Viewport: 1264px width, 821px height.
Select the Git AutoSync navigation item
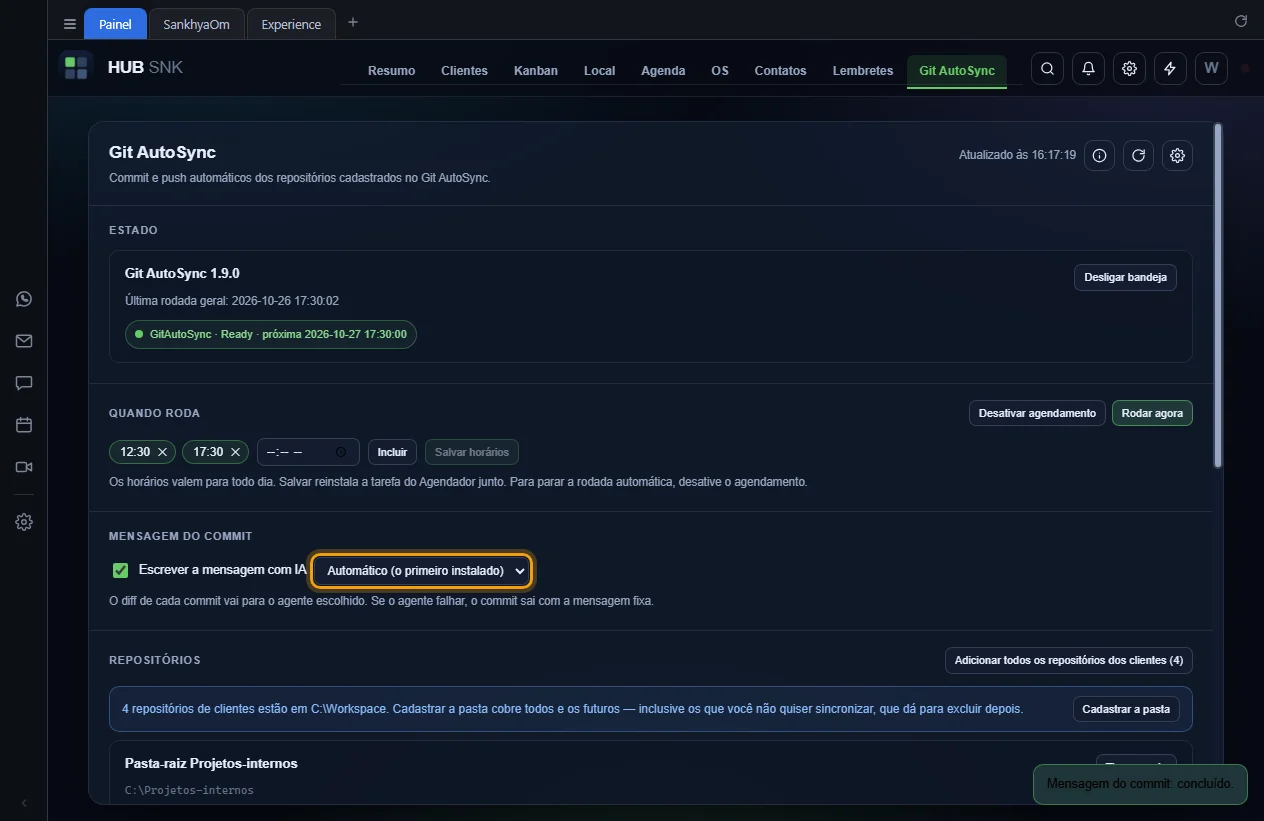(x=957, y=71)
